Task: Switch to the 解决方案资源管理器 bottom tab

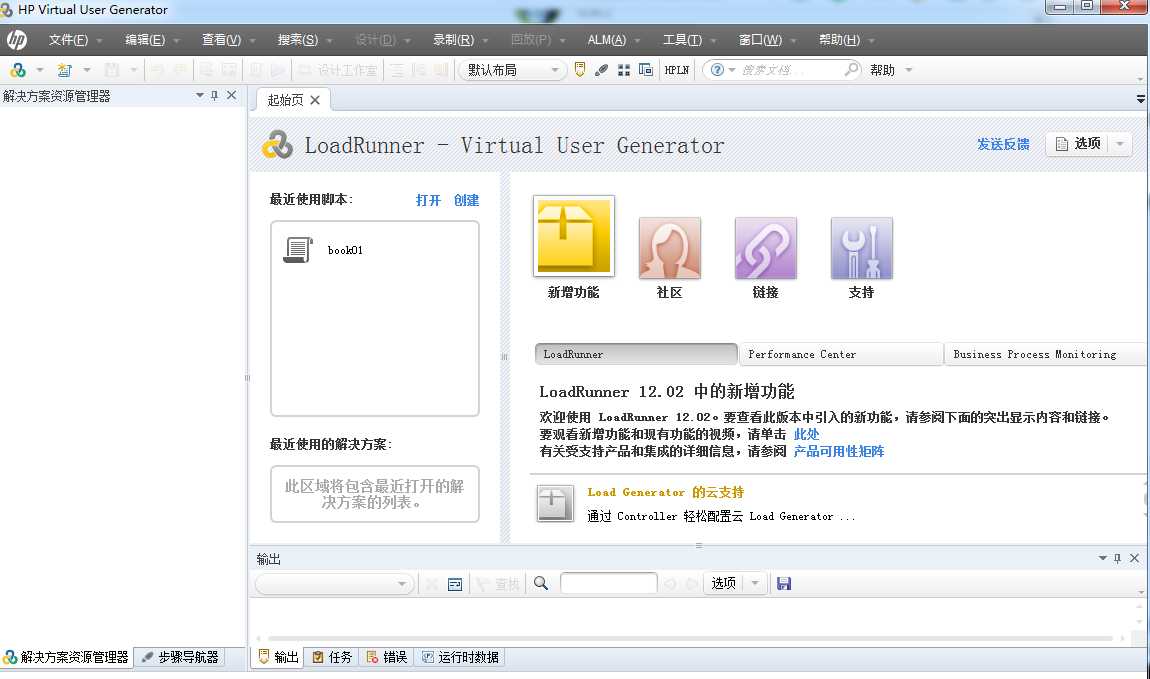Action: [x=66, y=657]
